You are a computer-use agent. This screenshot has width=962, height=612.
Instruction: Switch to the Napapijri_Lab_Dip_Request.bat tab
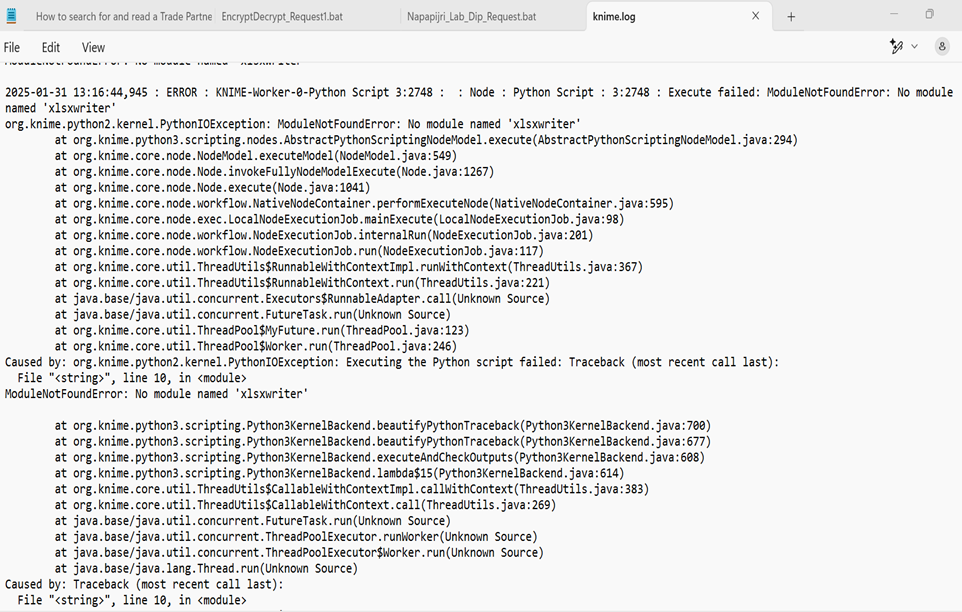coord(472,17)
